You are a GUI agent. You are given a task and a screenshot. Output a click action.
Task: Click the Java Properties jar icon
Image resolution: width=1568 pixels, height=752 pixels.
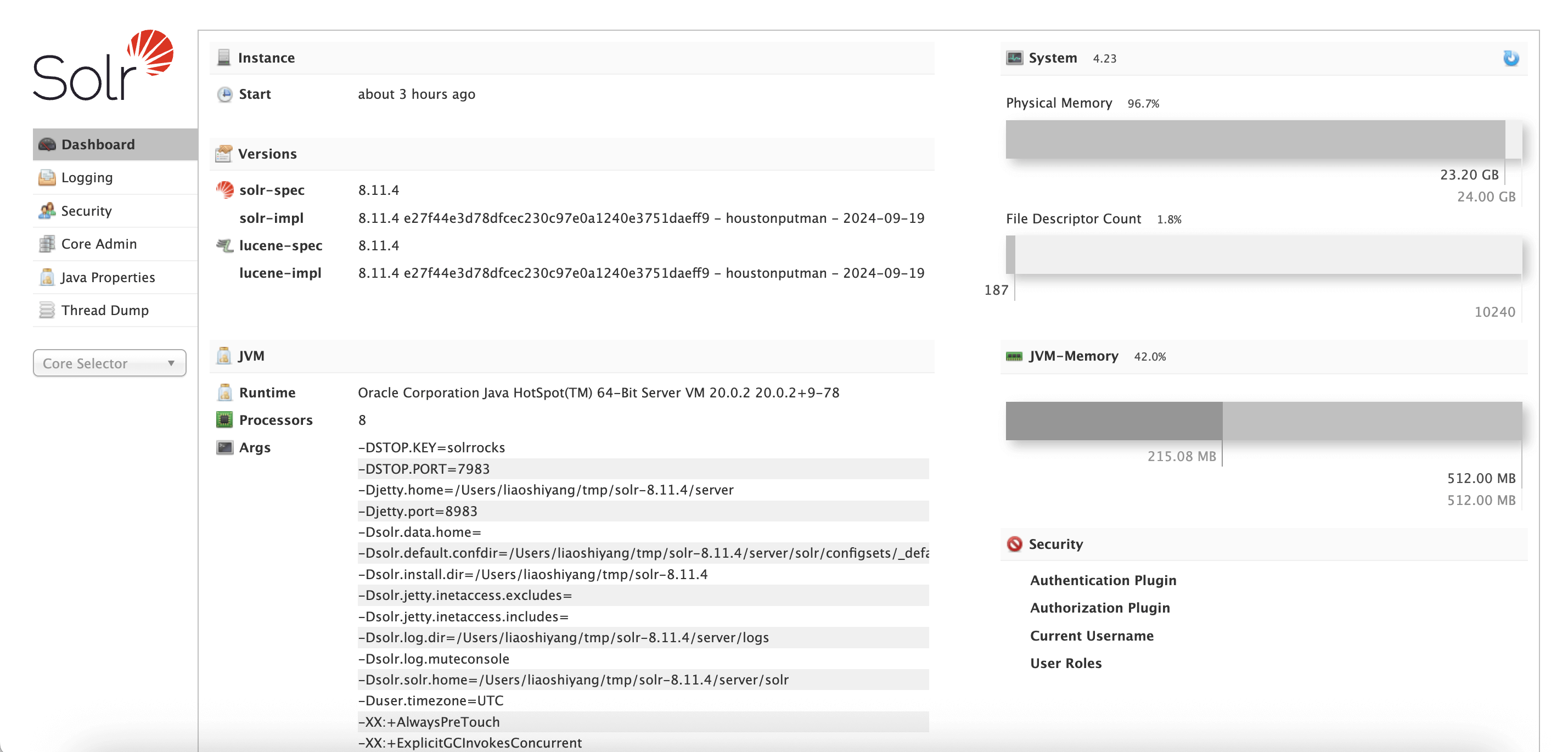47,277
